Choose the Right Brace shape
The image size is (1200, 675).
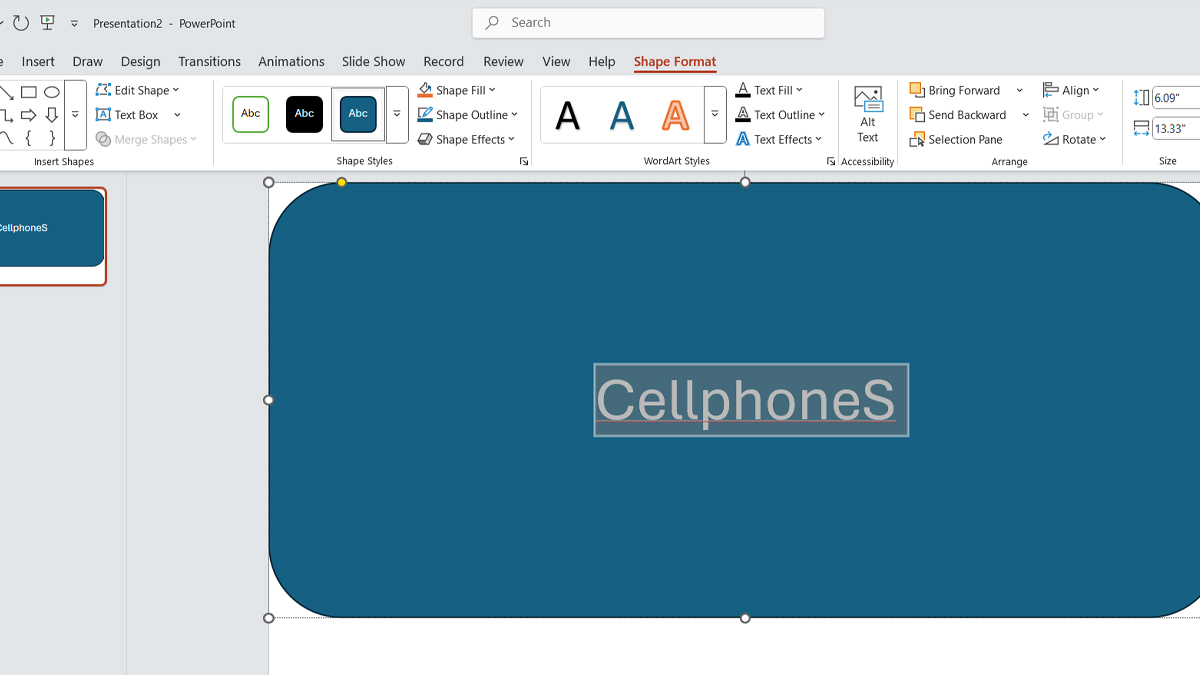point(52,138)
